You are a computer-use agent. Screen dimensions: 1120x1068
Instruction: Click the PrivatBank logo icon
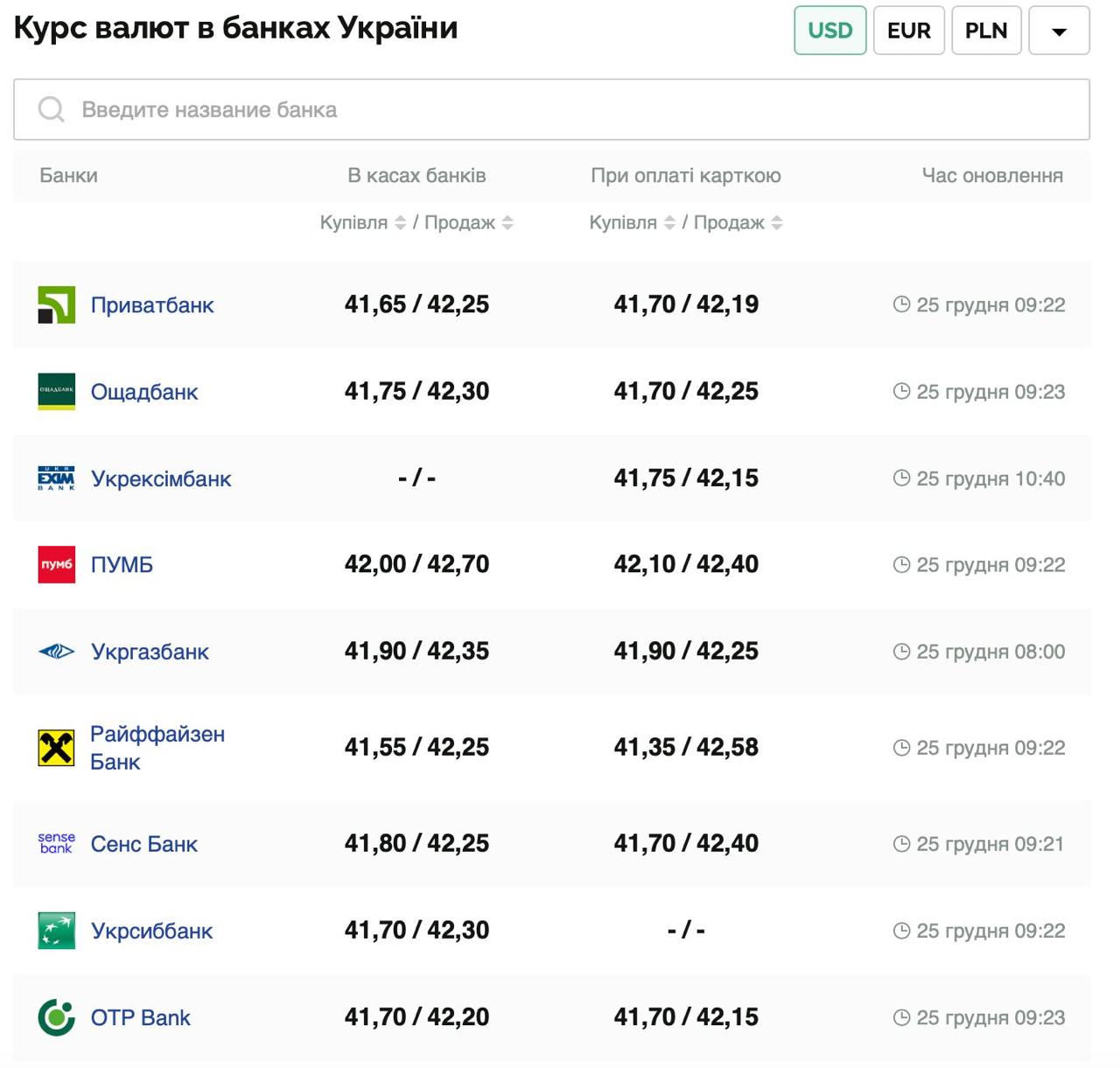tap(56, 304)
